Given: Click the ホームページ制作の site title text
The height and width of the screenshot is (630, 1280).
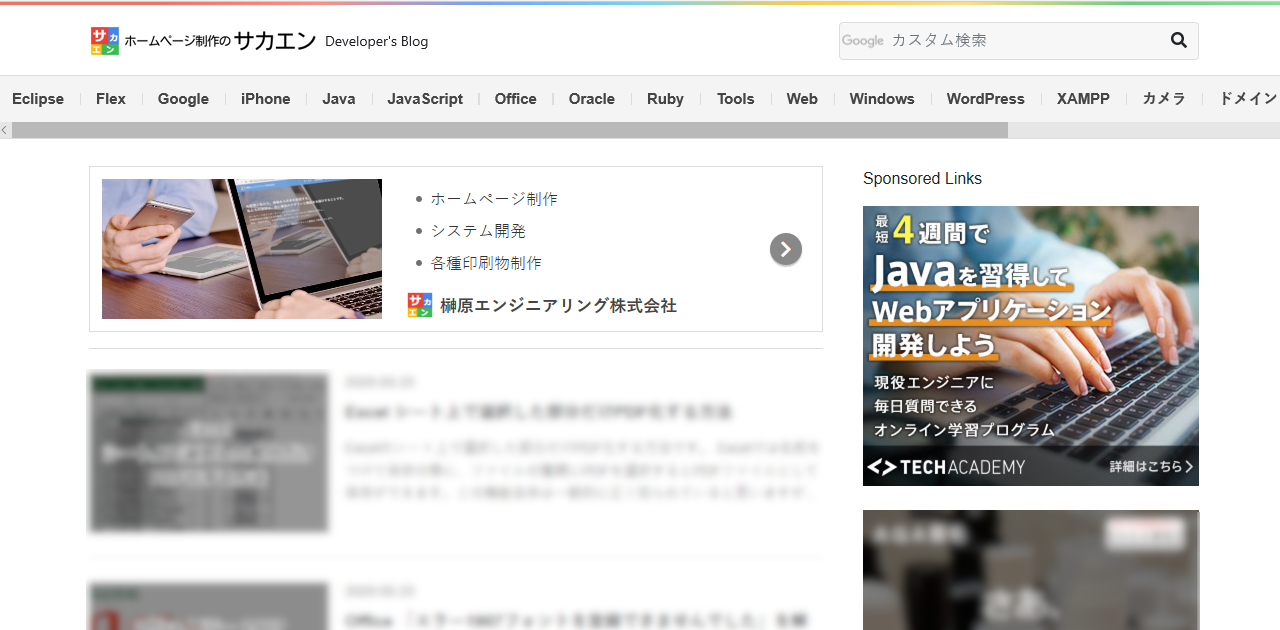Looking at the screenshot, I should point(177,41).
